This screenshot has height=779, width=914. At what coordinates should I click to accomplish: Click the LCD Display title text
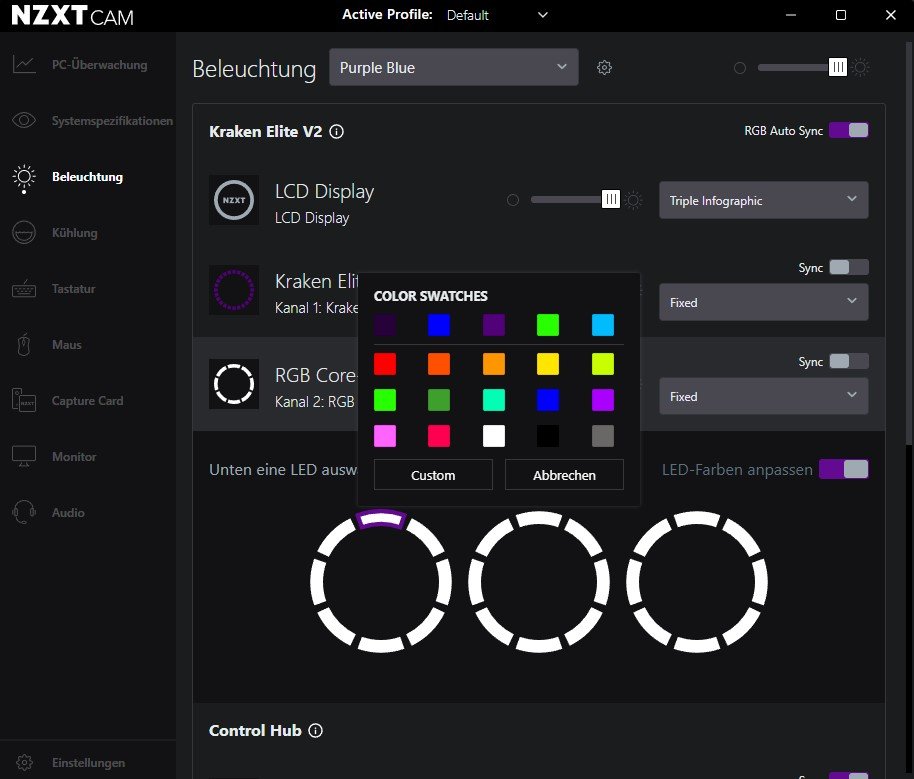(324, 191)
